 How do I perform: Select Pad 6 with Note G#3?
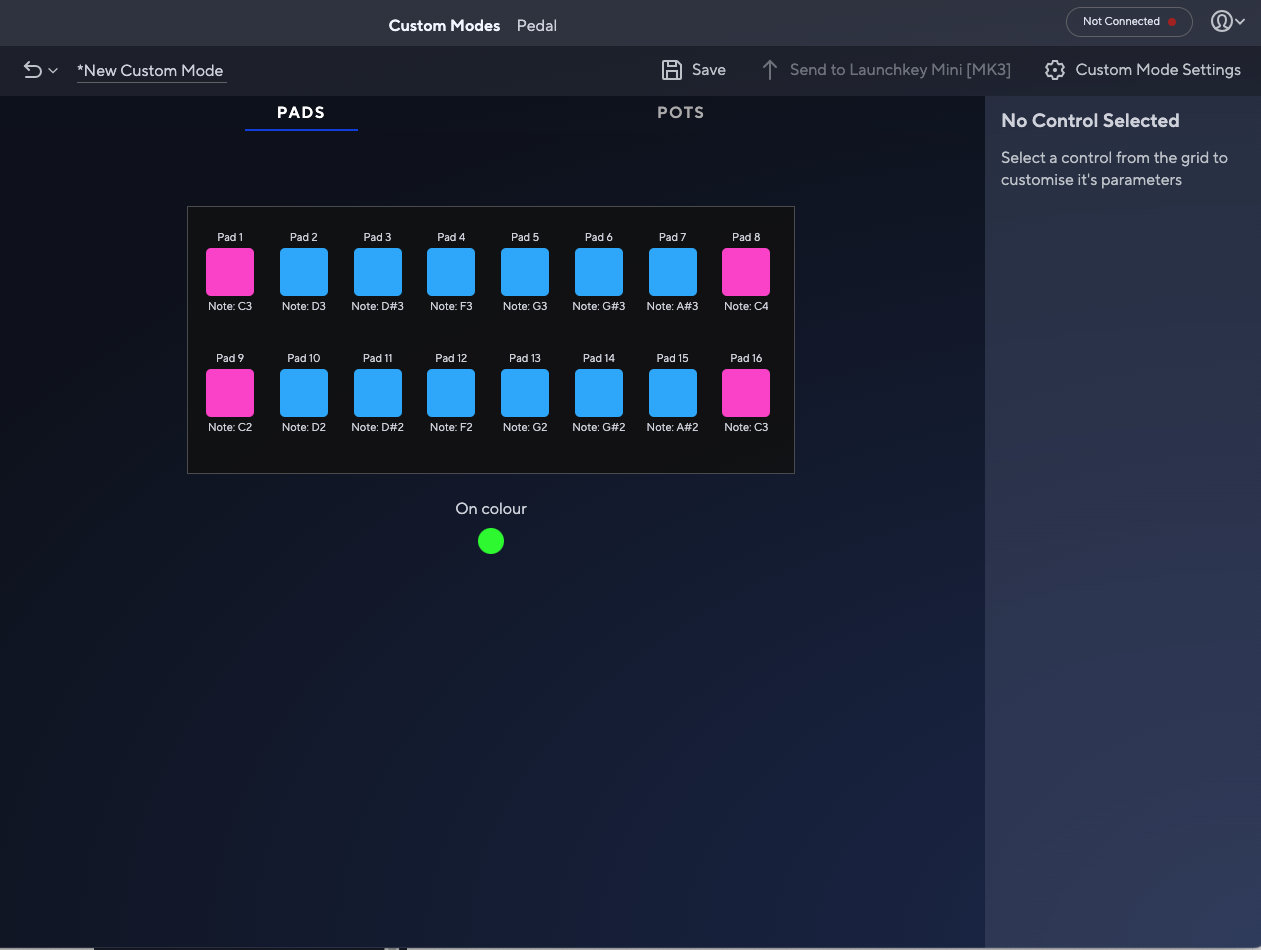(599, 272)
